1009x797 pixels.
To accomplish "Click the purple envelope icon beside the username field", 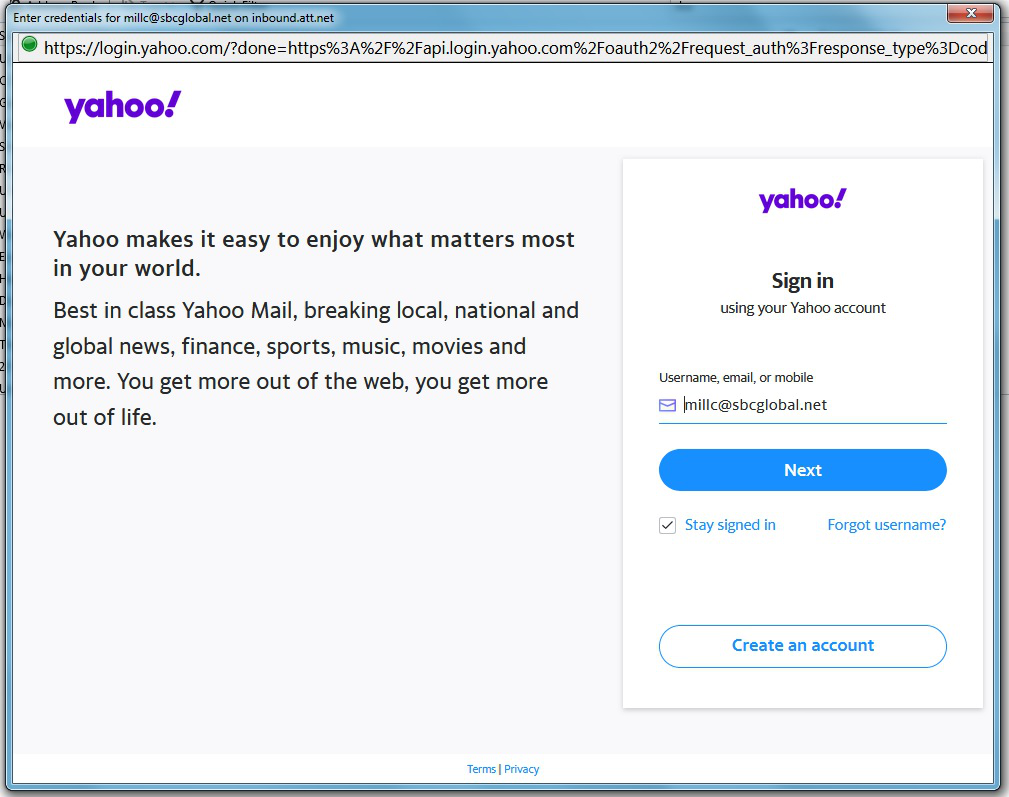I will (666, 404).
